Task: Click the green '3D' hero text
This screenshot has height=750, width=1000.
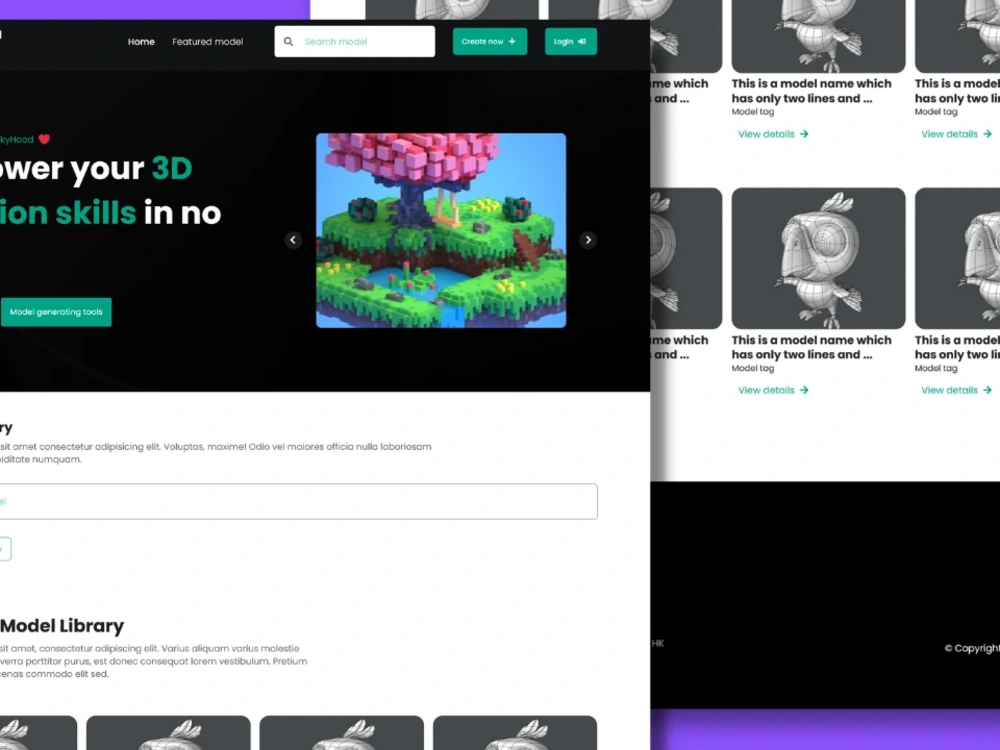Action: point(172,168)
